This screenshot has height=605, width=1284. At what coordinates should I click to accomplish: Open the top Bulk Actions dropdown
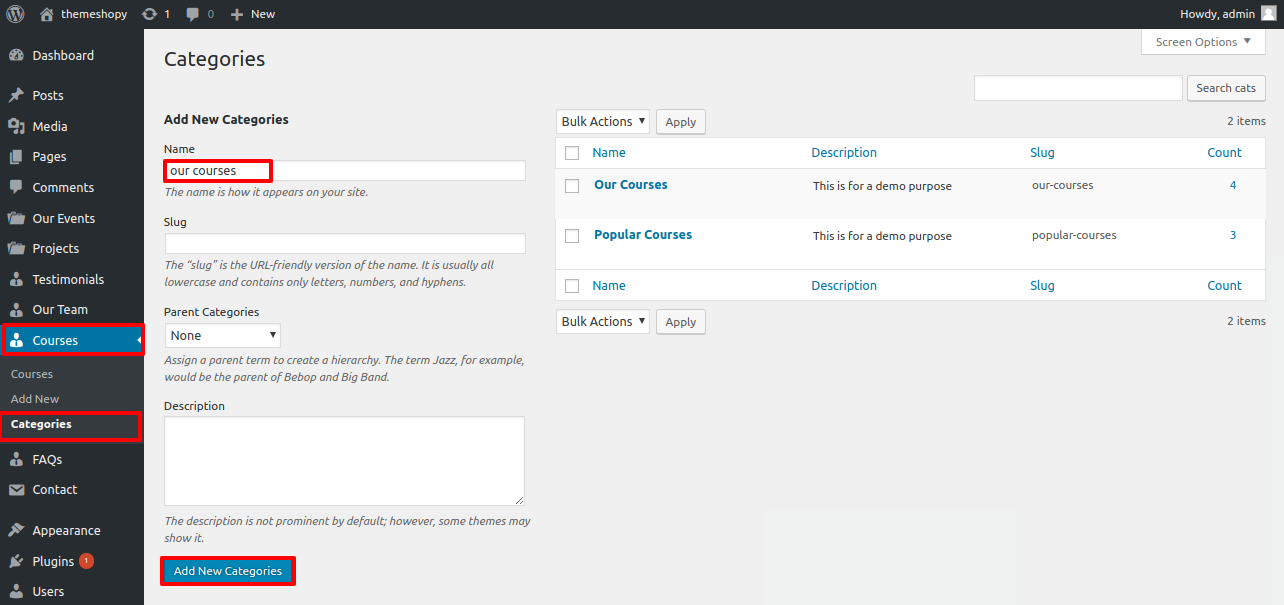click(x=602, y=122)
